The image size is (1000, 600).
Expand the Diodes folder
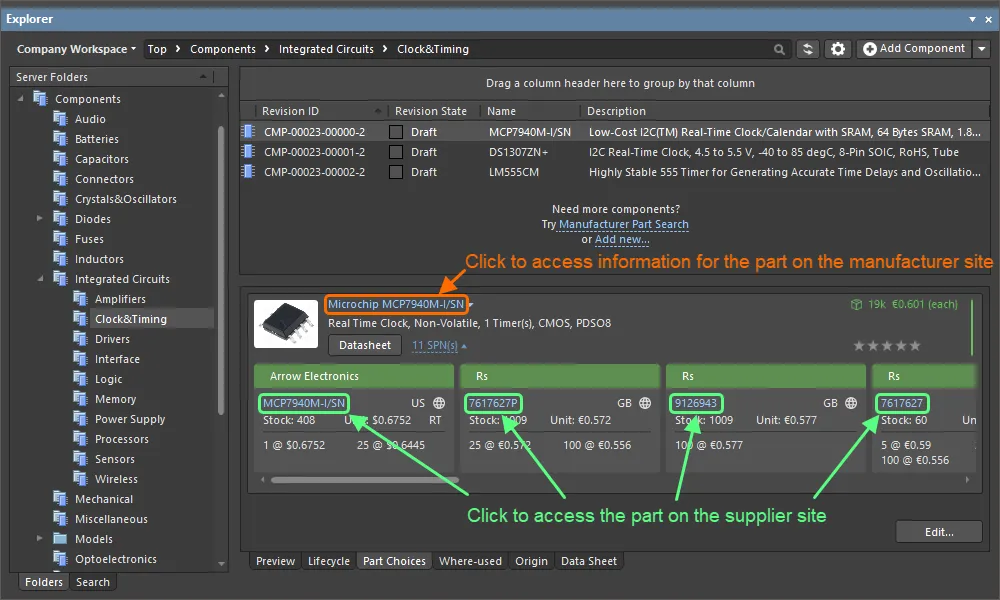point(40,218)
